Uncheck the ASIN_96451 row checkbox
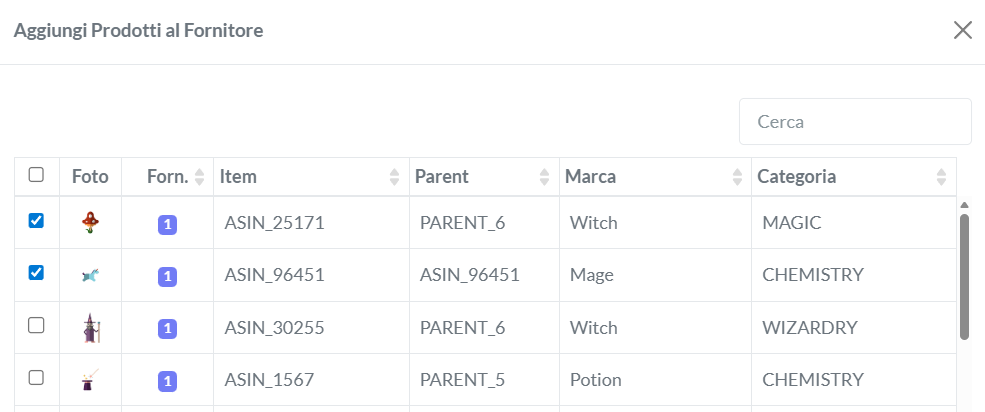 [x=36, y=273]
